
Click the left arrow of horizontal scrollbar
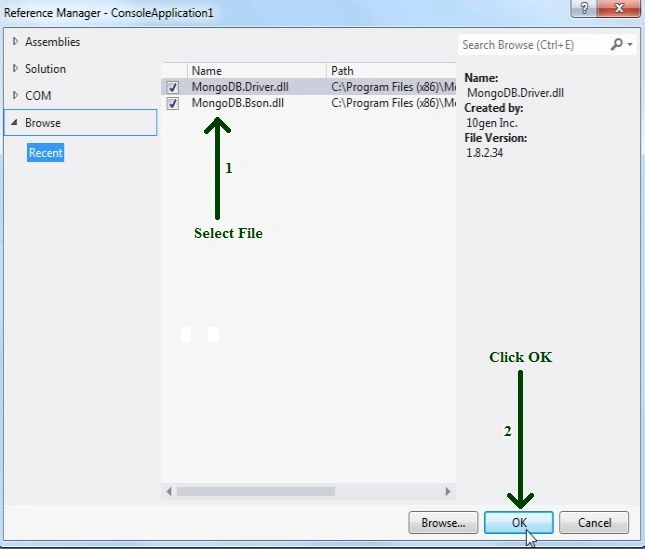pyautogui.click(x=169, y=491)
